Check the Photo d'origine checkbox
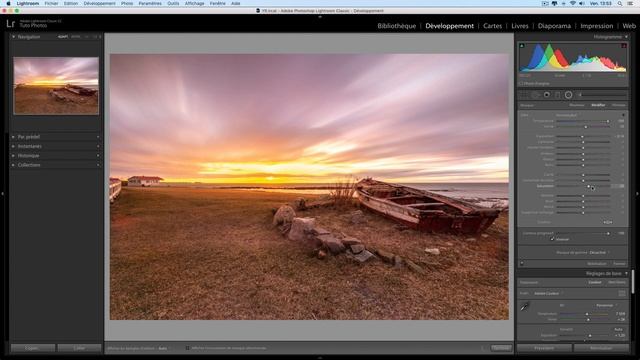 tap(521, 84)
